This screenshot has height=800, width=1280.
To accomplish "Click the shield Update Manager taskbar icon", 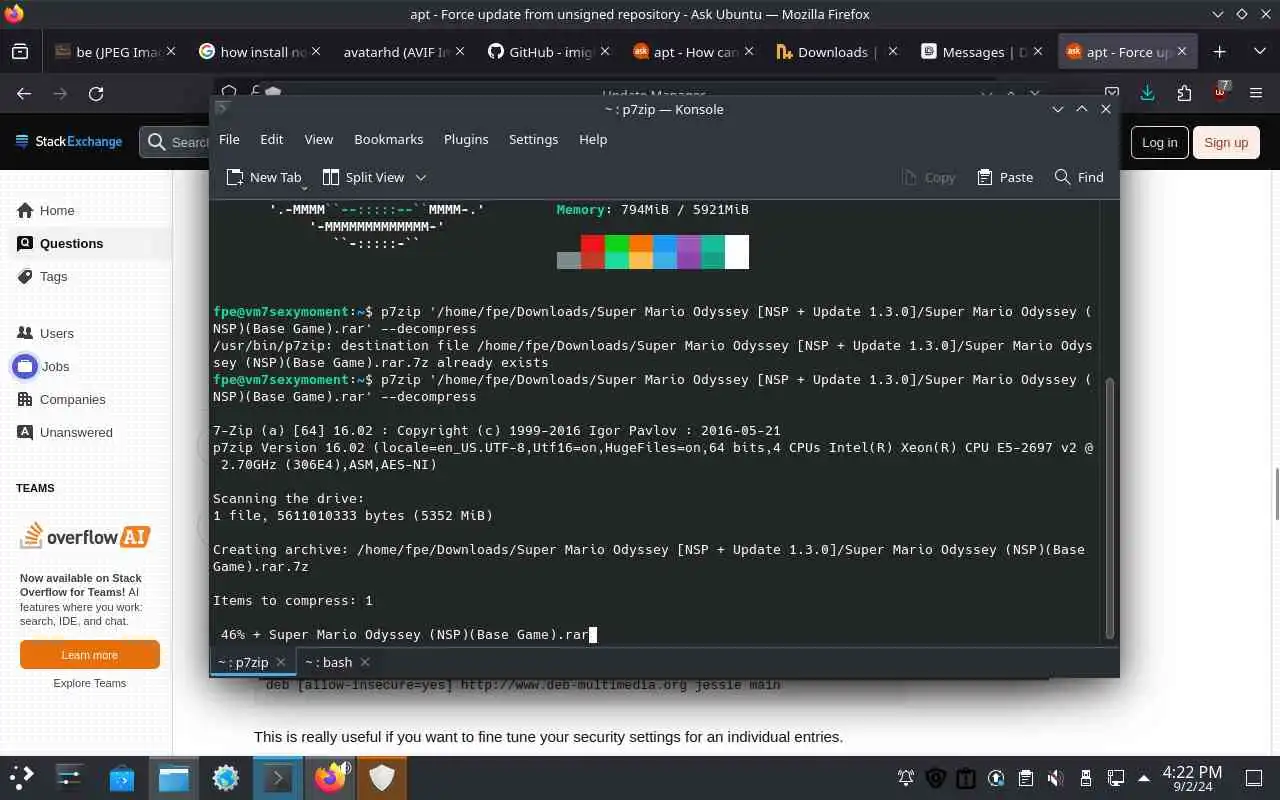I will coord(381,777).
